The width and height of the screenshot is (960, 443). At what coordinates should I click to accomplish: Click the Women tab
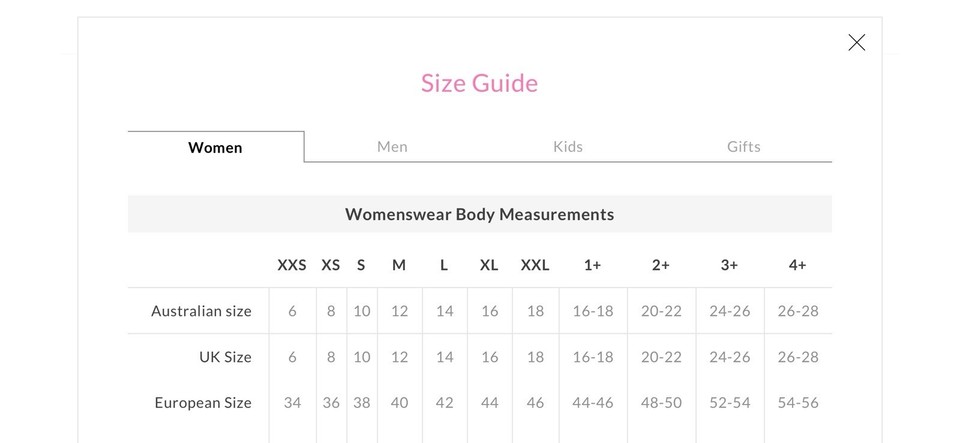tap(215, 147)
